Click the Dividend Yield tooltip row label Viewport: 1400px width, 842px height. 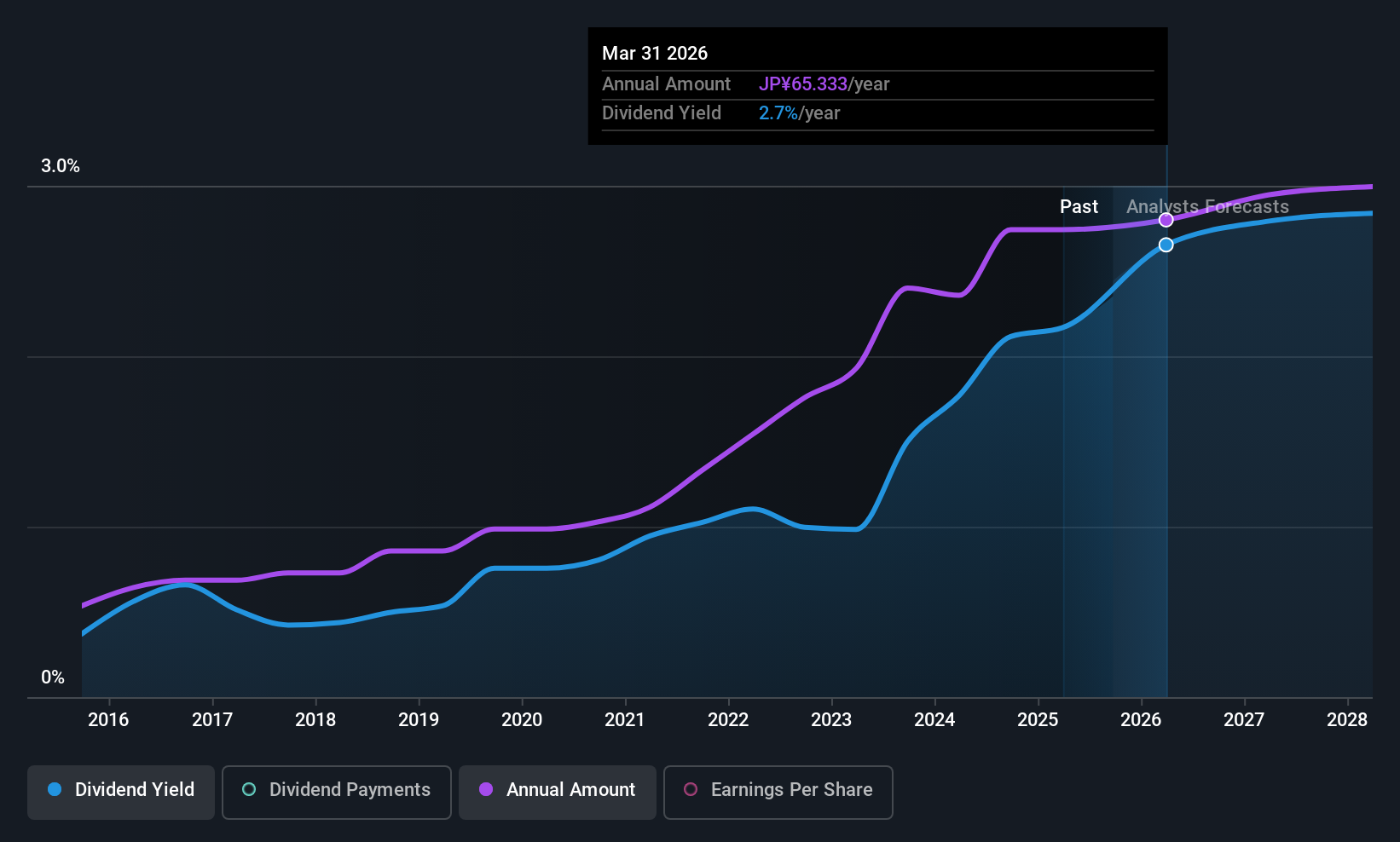coord(662,113)
